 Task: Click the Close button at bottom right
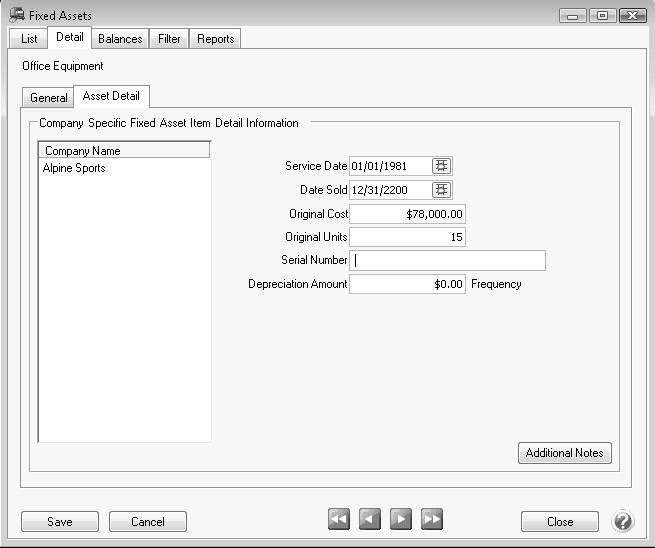click(x=560, y=521)
